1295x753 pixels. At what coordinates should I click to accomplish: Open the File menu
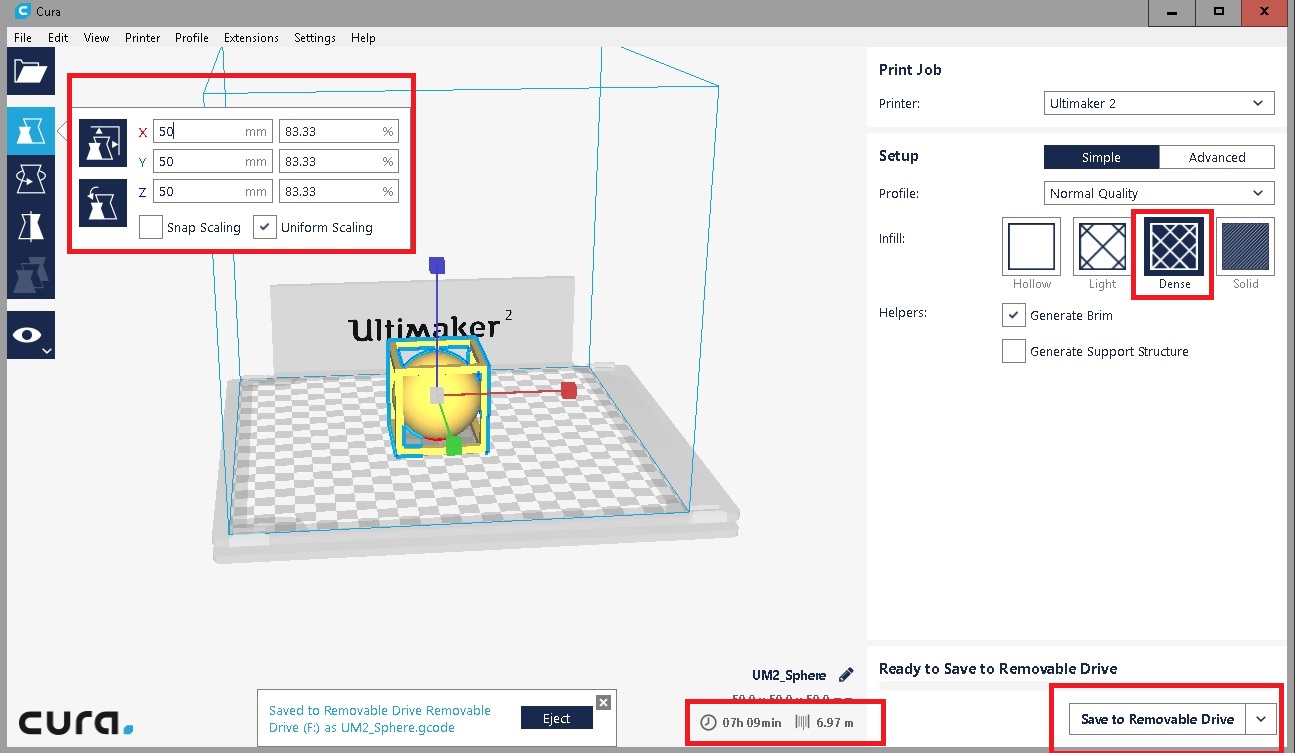[23, 38]
